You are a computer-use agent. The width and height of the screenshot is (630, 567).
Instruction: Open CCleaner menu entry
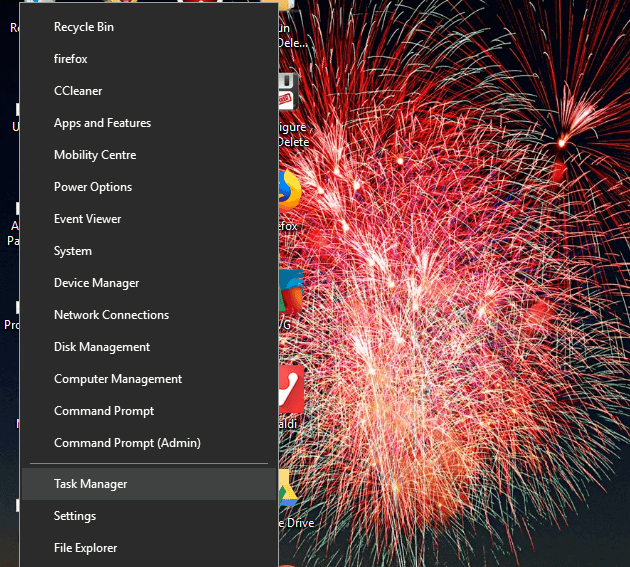point(149,91)
